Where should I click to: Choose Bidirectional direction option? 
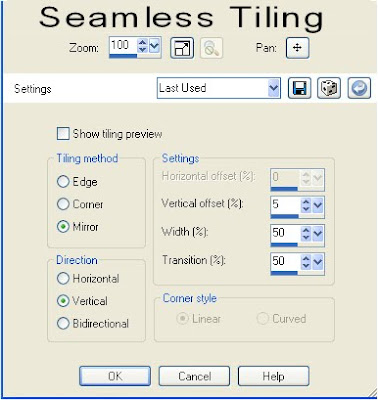63,323
